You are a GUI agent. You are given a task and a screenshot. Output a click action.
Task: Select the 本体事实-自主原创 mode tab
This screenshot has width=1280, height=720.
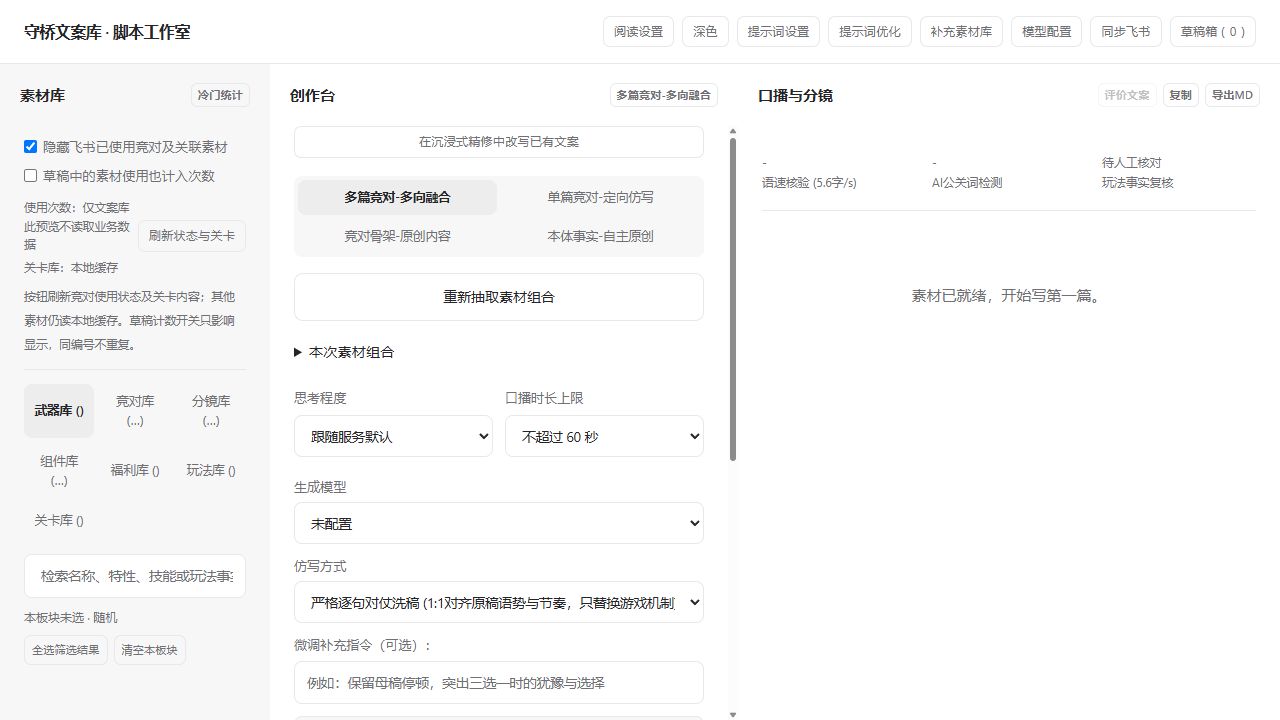point(600,236)
